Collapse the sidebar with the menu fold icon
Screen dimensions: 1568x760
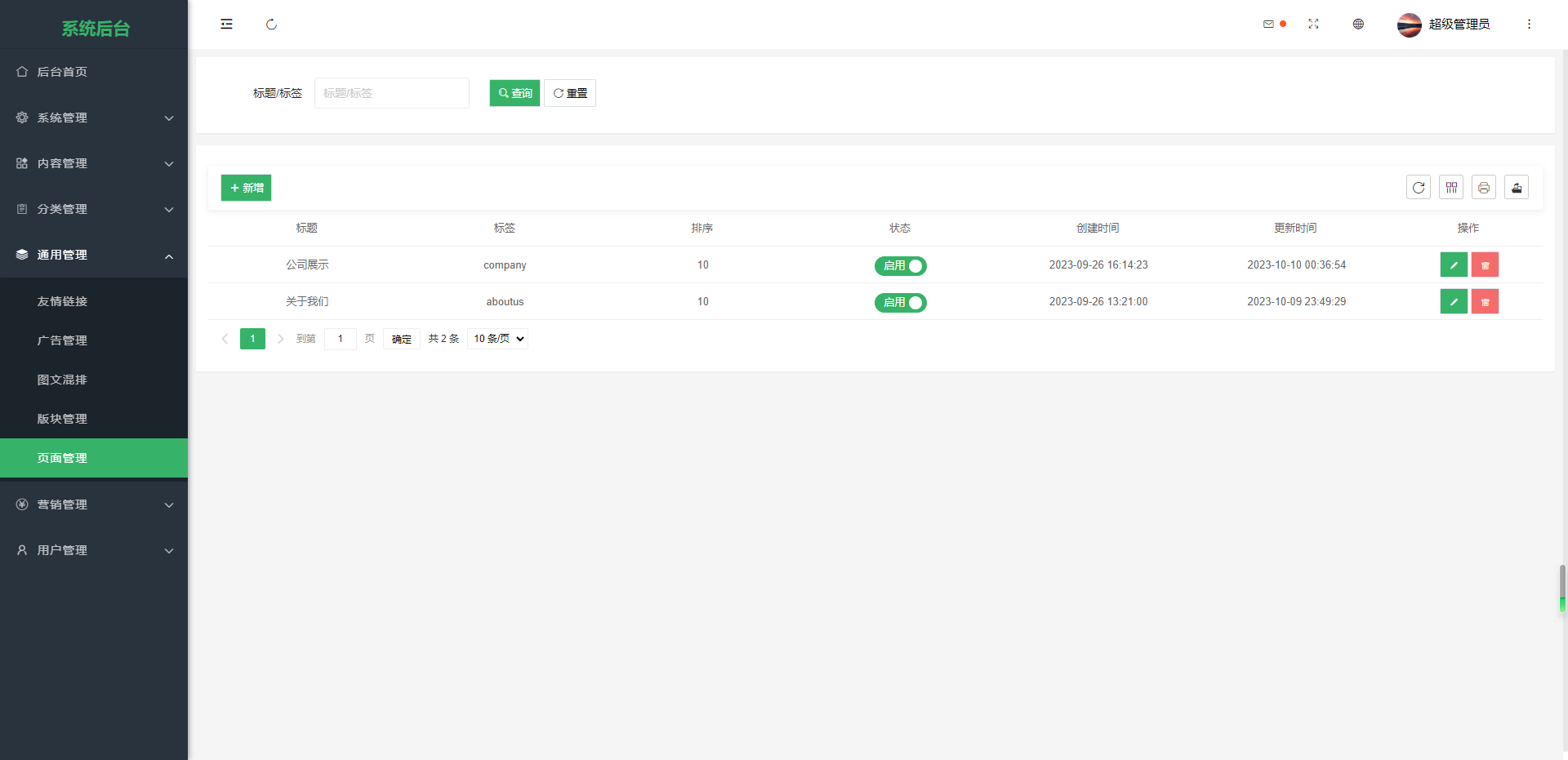(226, 24)
